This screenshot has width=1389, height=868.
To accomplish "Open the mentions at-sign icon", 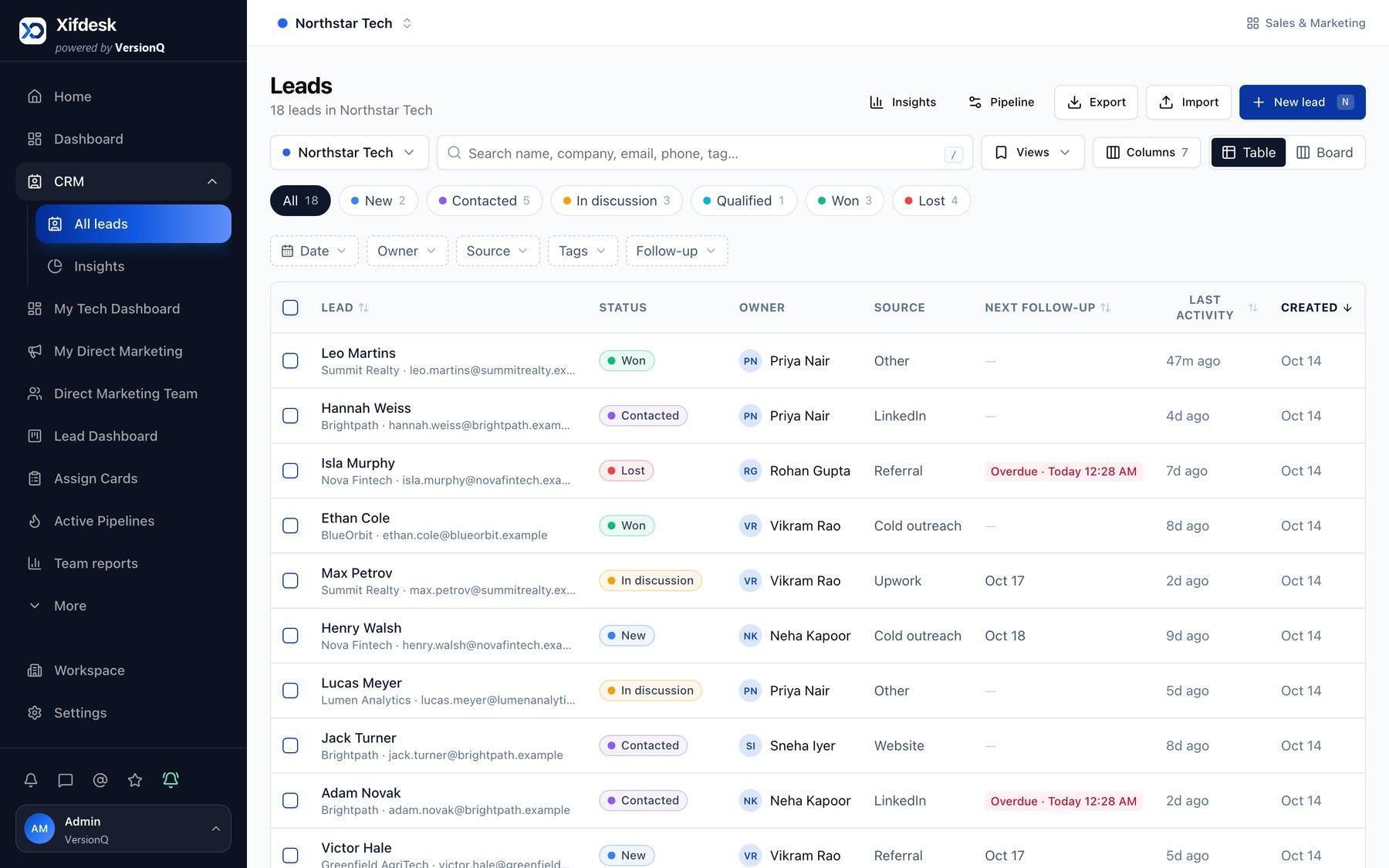I will [x=100, y=780].
